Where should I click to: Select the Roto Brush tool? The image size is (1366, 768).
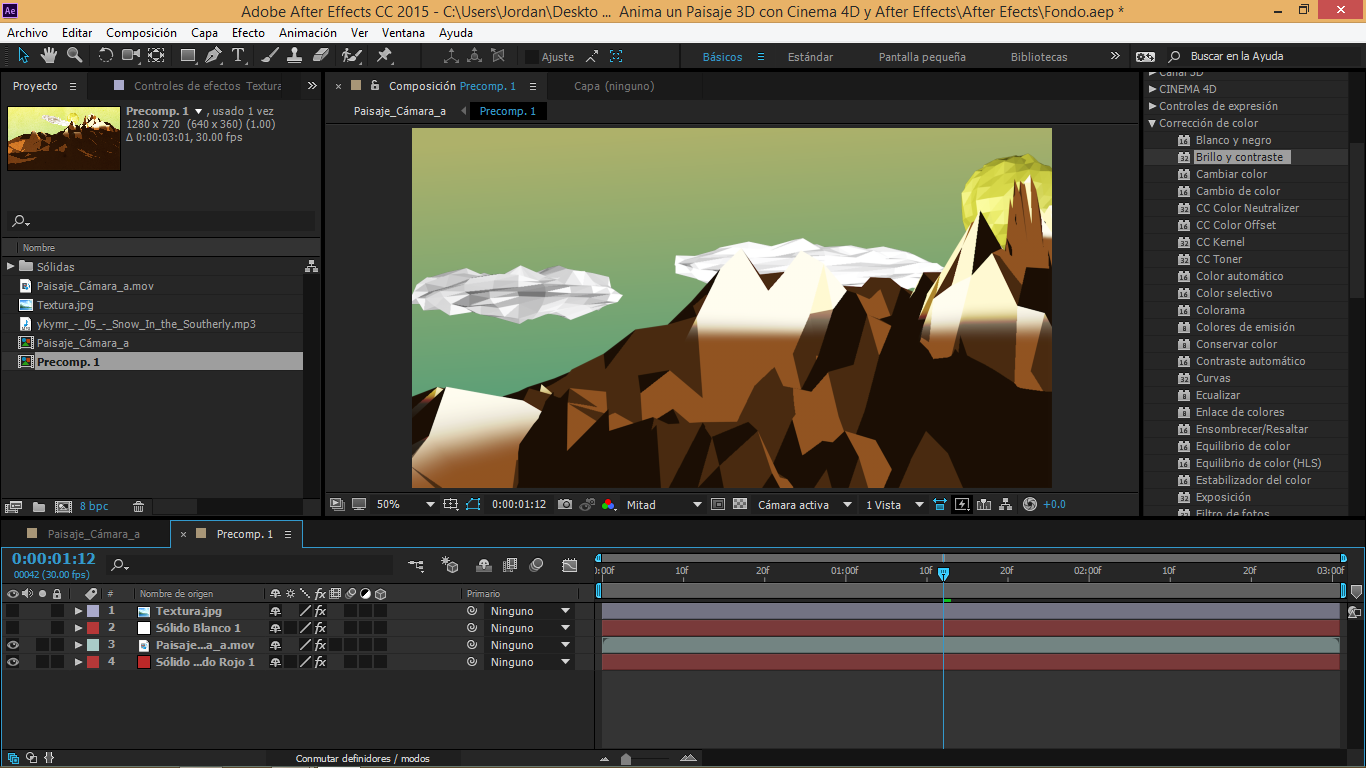351,56
